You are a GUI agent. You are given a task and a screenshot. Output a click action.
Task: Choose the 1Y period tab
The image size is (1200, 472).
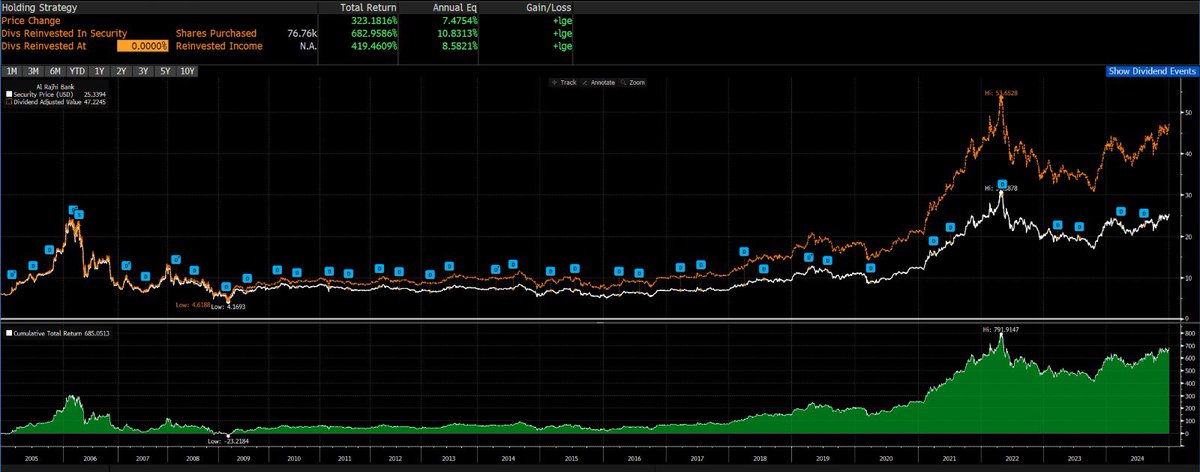tap(99, 71)
